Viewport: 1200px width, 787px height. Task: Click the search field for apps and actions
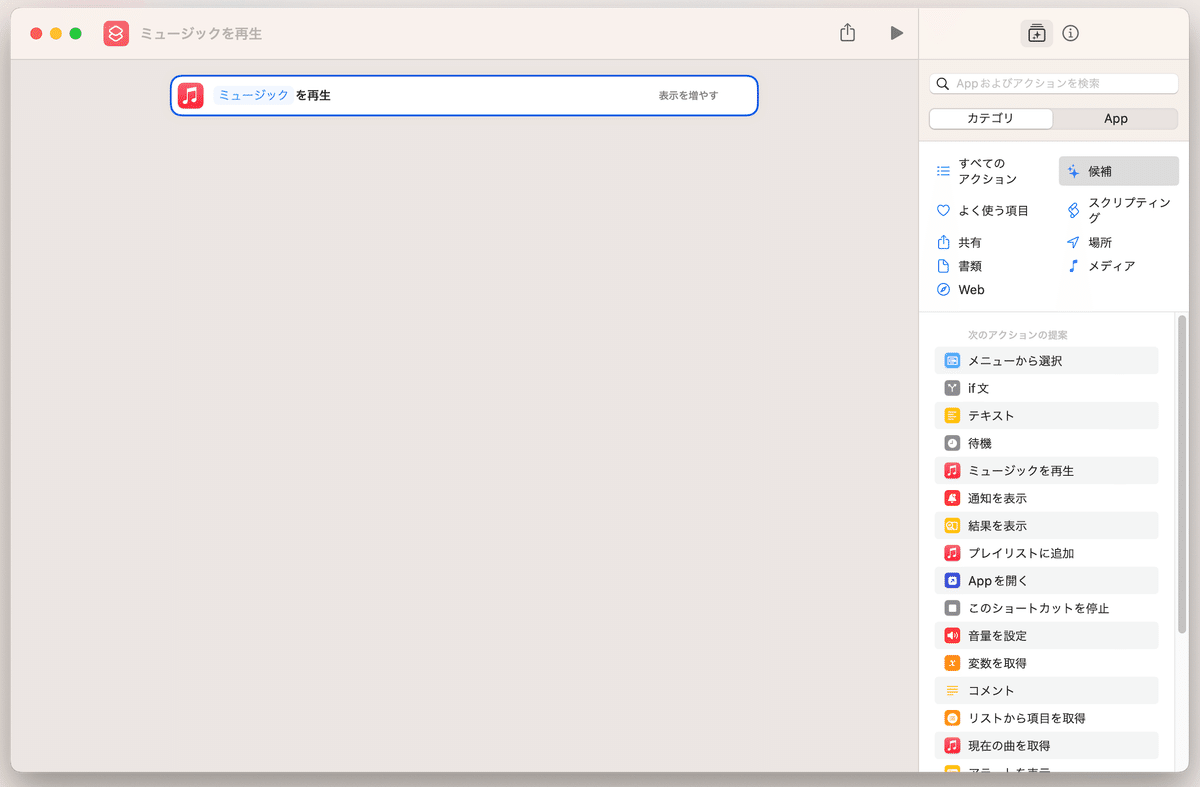tap(1053, 84)
